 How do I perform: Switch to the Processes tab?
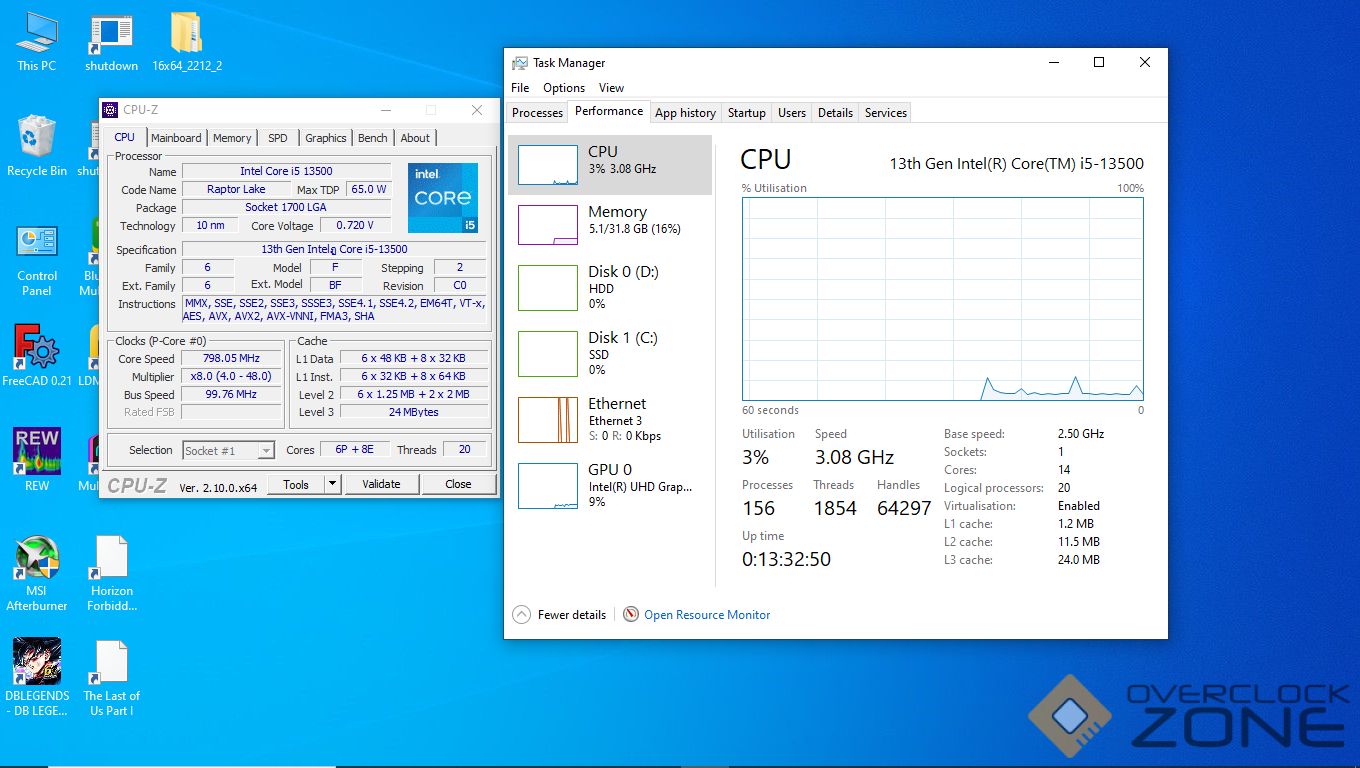coord(538,113)
